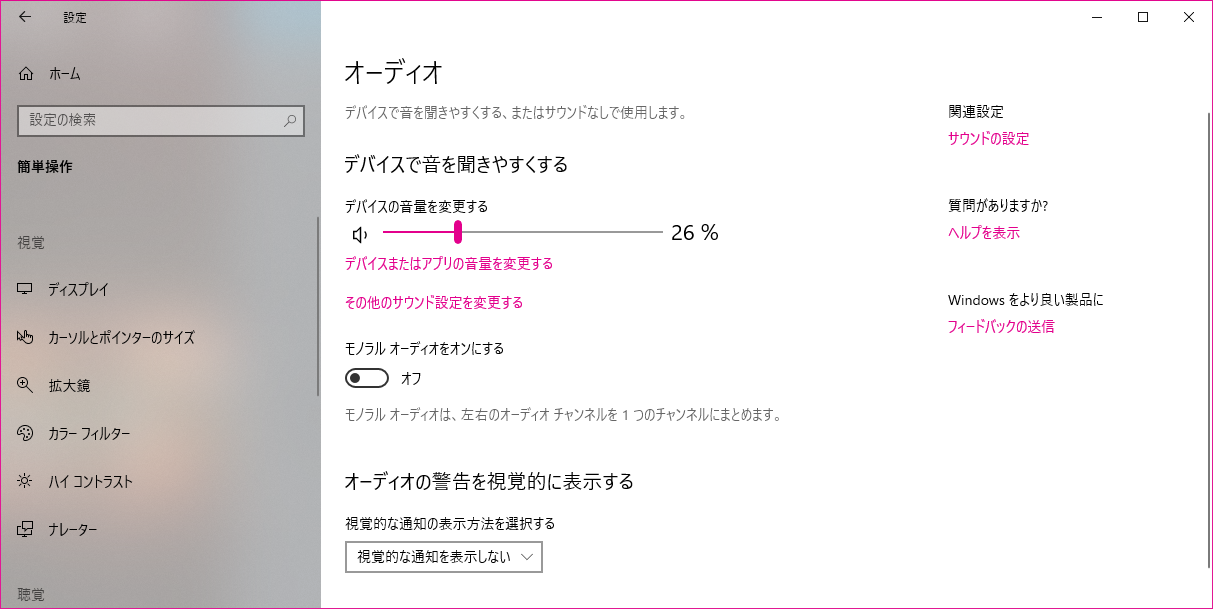Click the settings search input field

coord(150,120)
